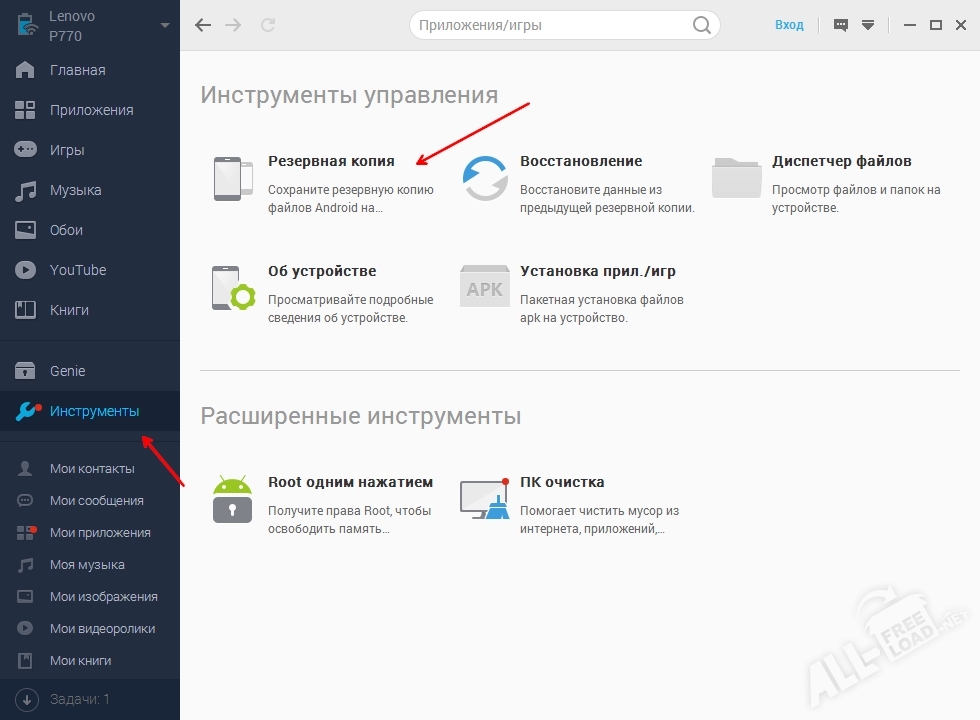Click the Вход login link
This screenshot has height=720, width=980.
click(789, 24)
